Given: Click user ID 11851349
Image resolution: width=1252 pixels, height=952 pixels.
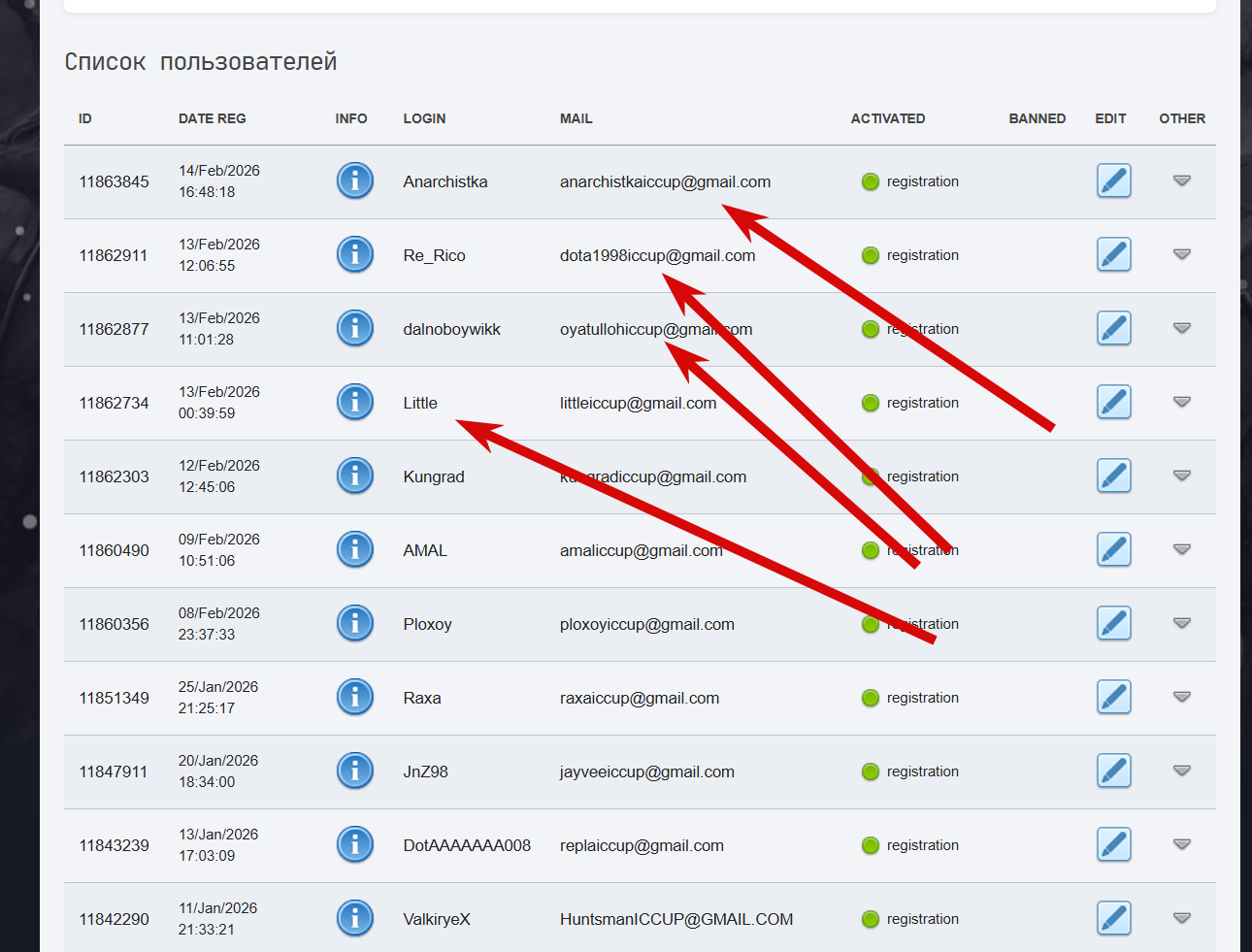Looking at the screenshot, I should pyautogui.click(x=115, y=698).
